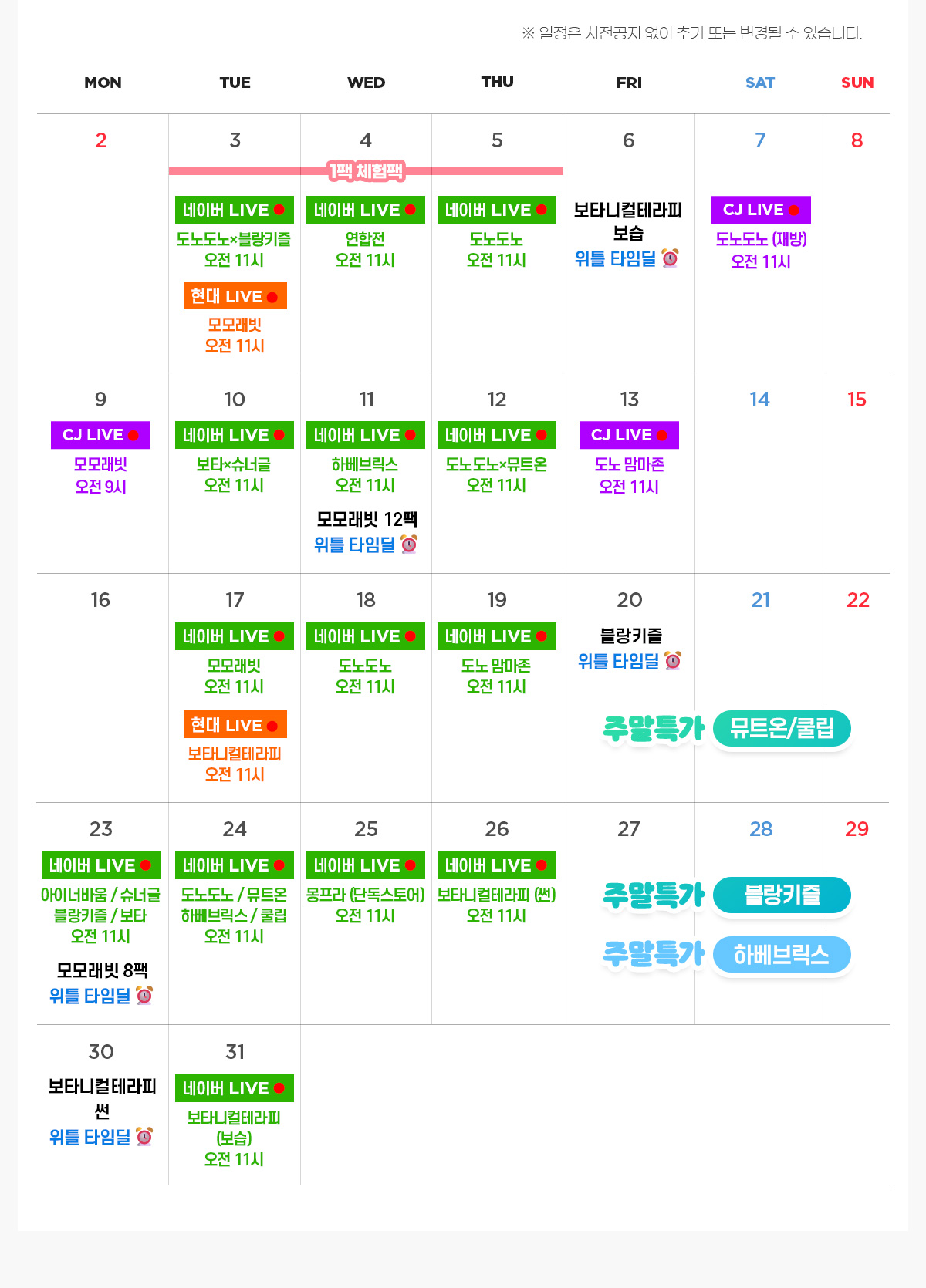Select the 하베브릭스 weekend special pill
926x1288 pixels.
click(x=782, y=956)
